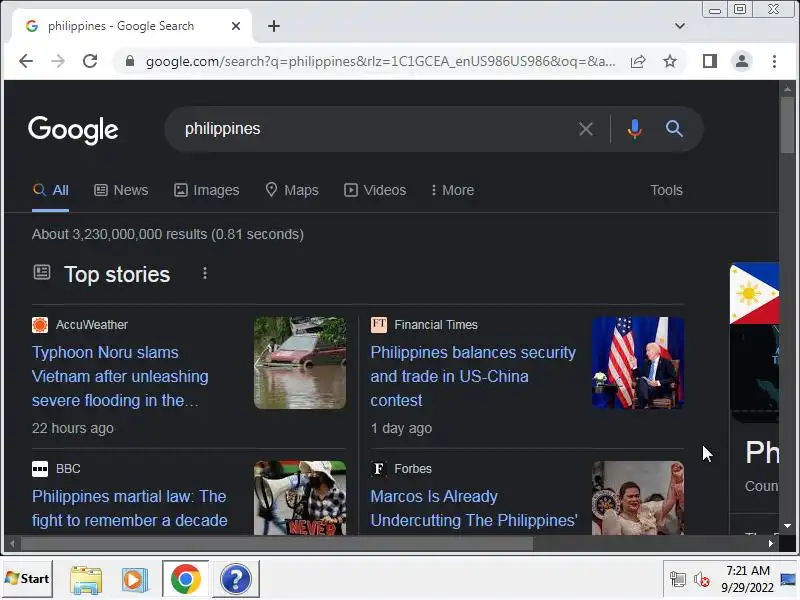
Task: Click the Top stories newspaper icon
Action: [x=42, y=272]
